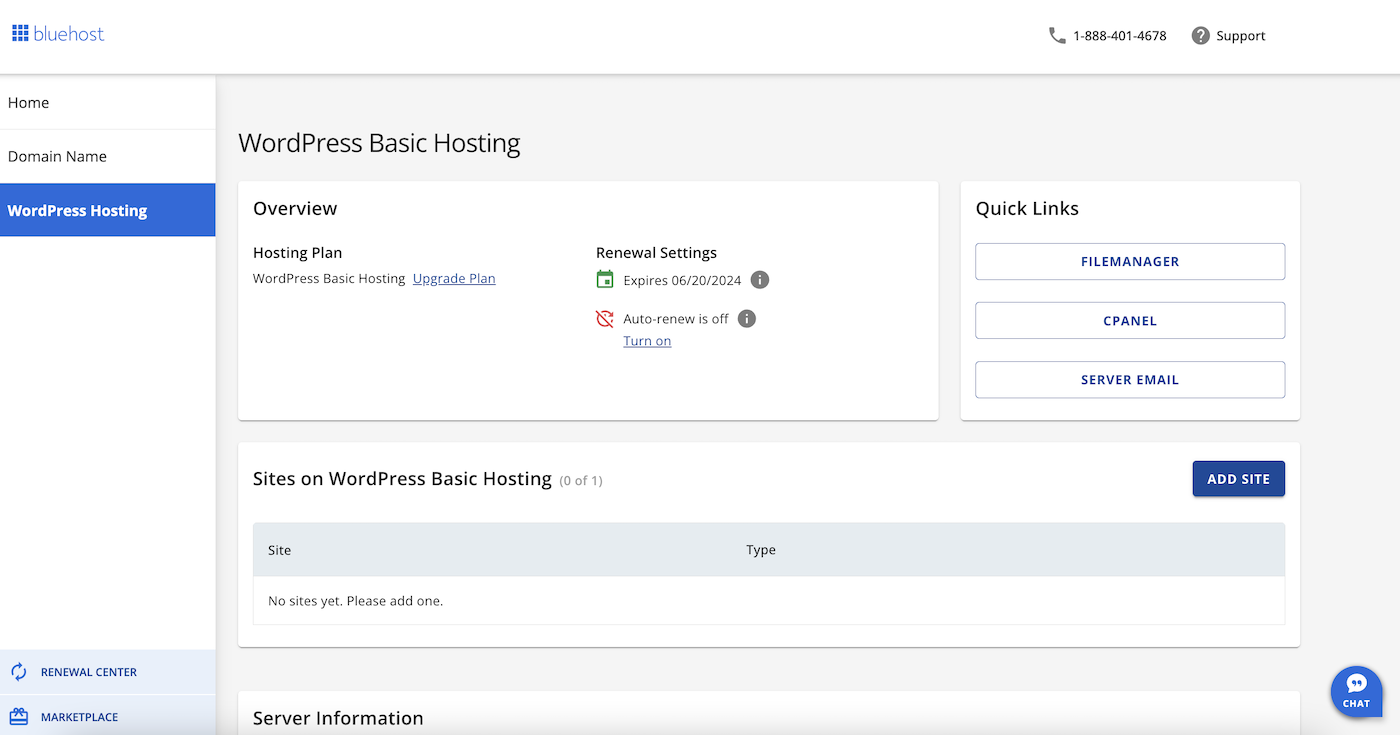Click the green calendar expiry icon
The image size is (1400, 735).
[605, 279]
